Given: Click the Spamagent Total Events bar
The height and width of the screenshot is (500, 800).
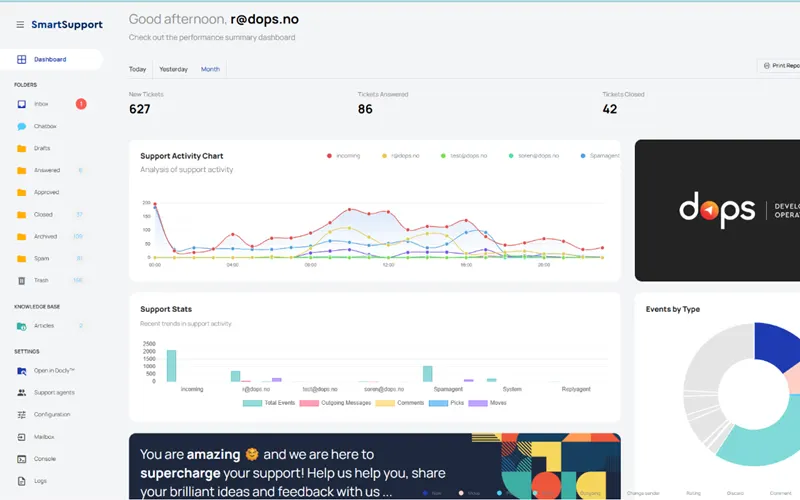Looking at the screenshot, I should click(428, 374).
